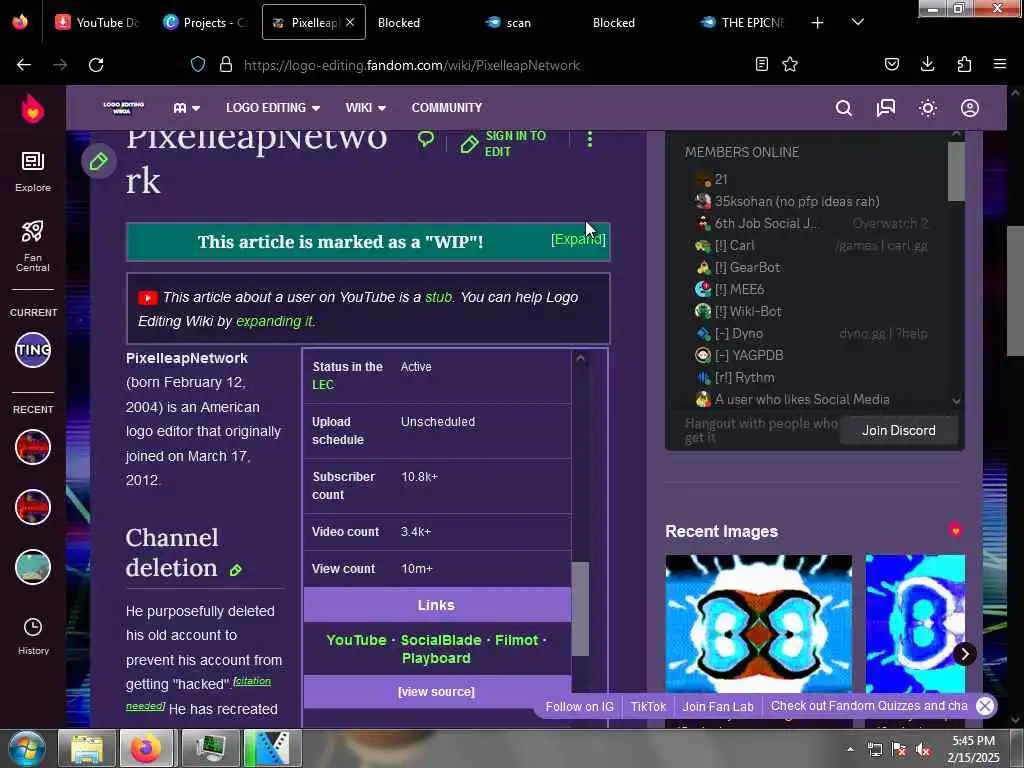Viewport: 1024px width, 768px height.
Task: Open History in the Fandom sidebar
Action: point(33,636)
